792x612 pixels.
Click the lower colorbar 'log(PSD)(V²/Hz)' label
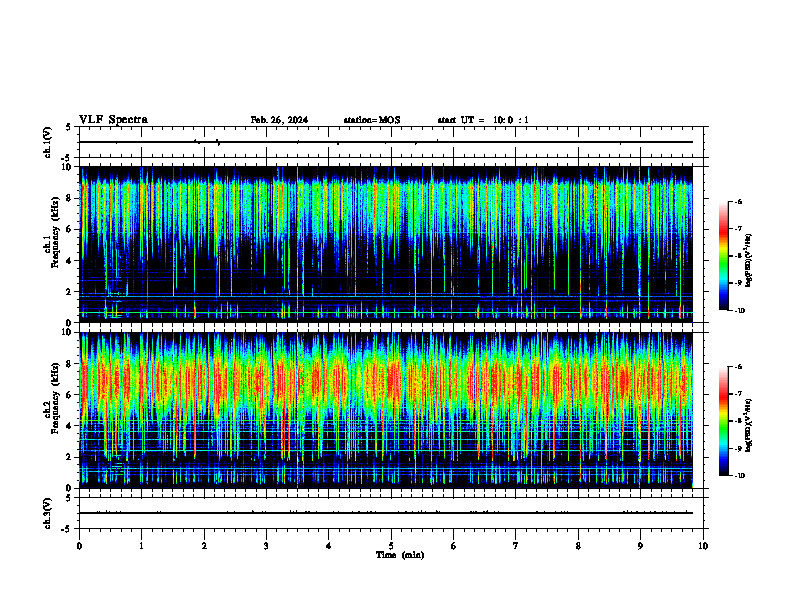pos(749,426)
